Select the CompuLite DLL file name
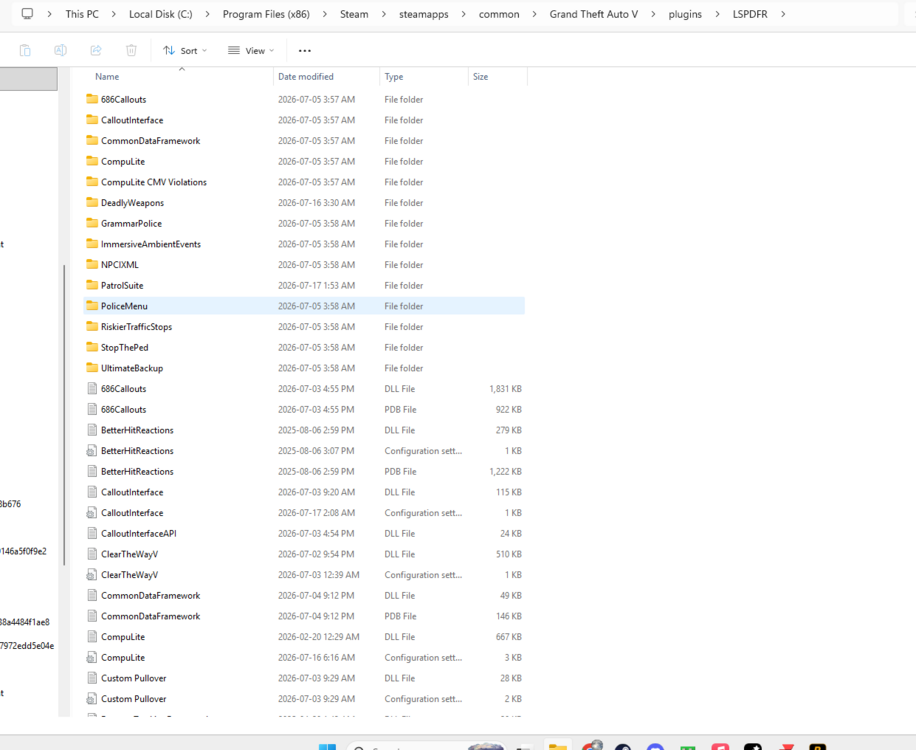The width and height of the screenshot is (916, 750). point(123,637)
